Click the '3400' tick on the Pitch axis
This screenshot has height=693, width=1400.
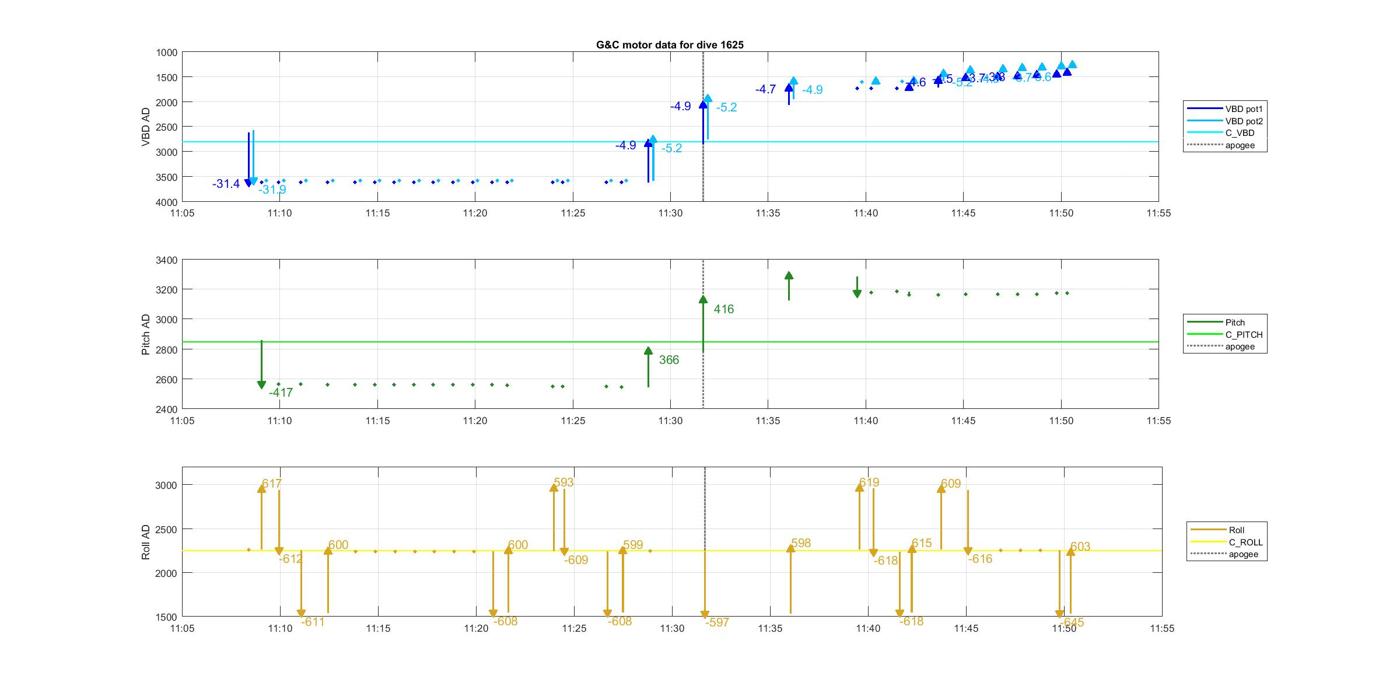click(x=167, y=260)
